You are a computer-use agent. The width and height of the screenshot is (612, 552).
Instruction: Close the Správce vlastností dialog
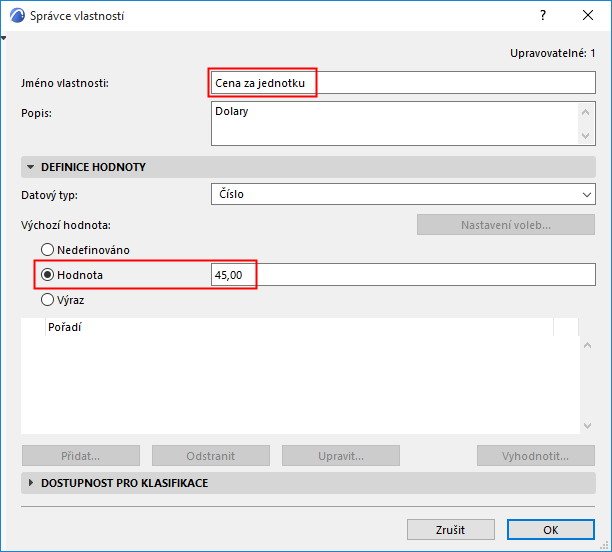tap(588, 16)
